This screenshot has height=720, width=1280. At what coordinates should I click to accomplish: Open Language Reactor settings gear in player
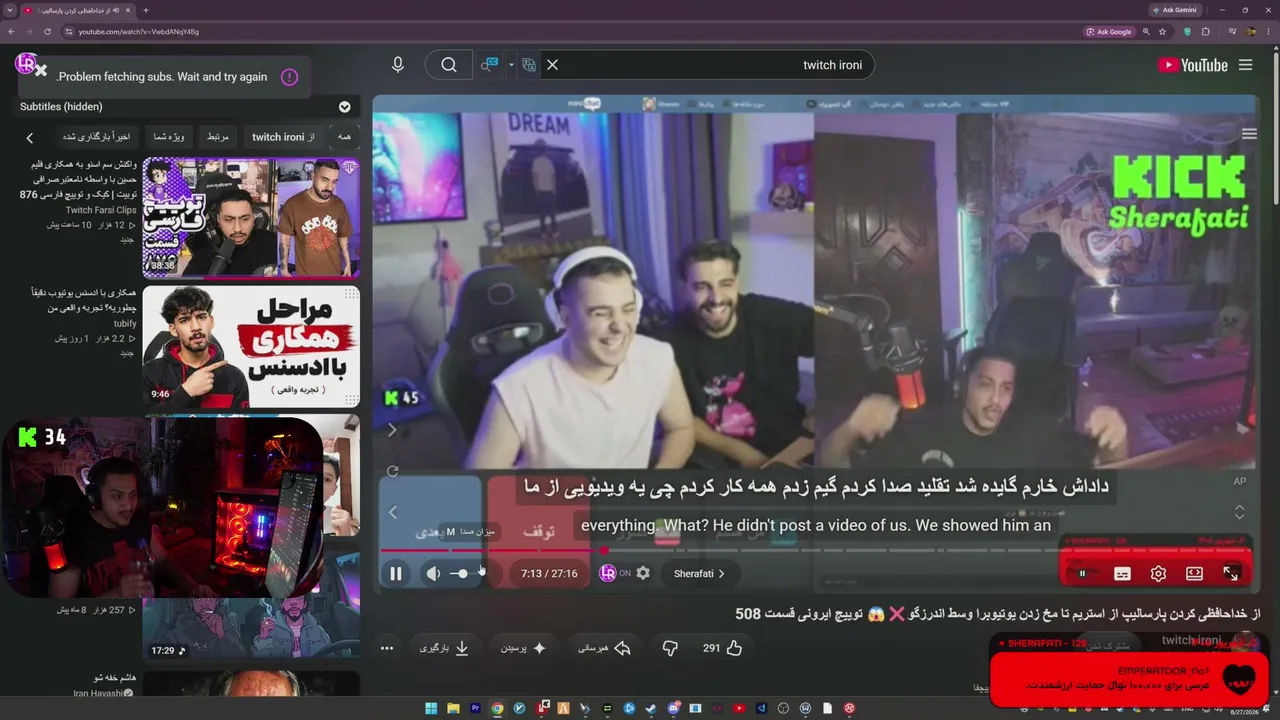tap(643, 574)
